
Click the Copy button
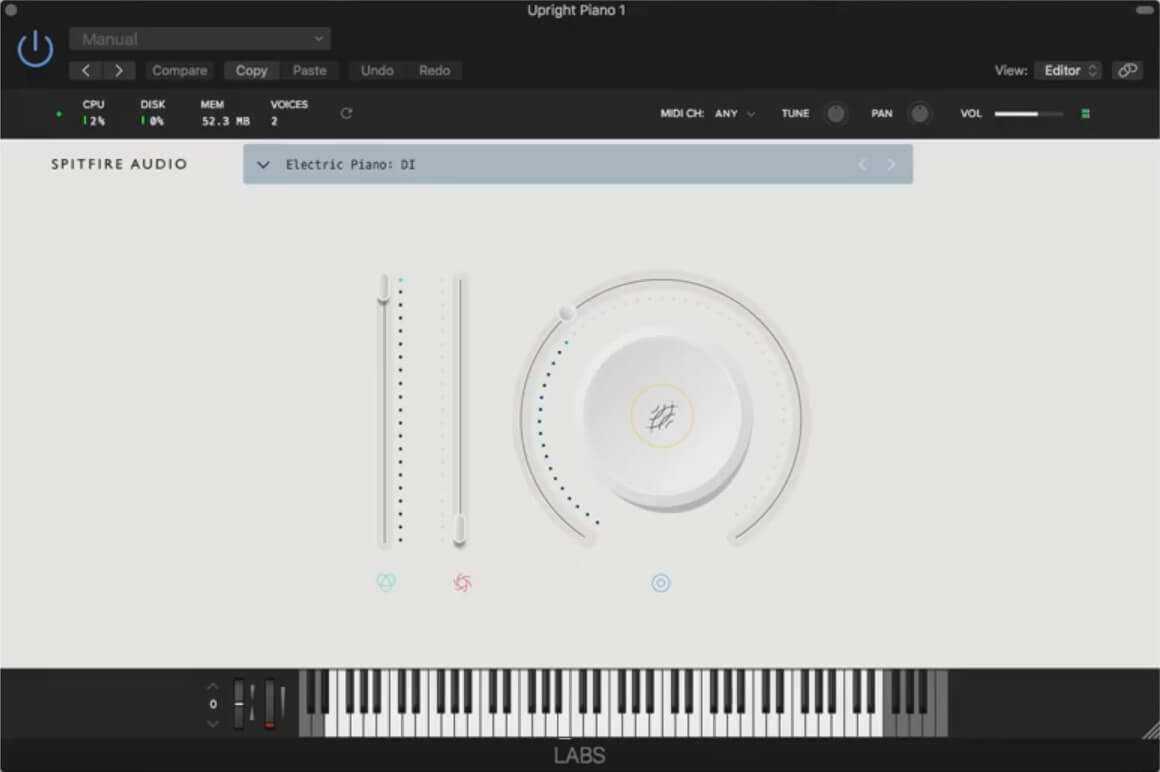(x=251, y=70)
